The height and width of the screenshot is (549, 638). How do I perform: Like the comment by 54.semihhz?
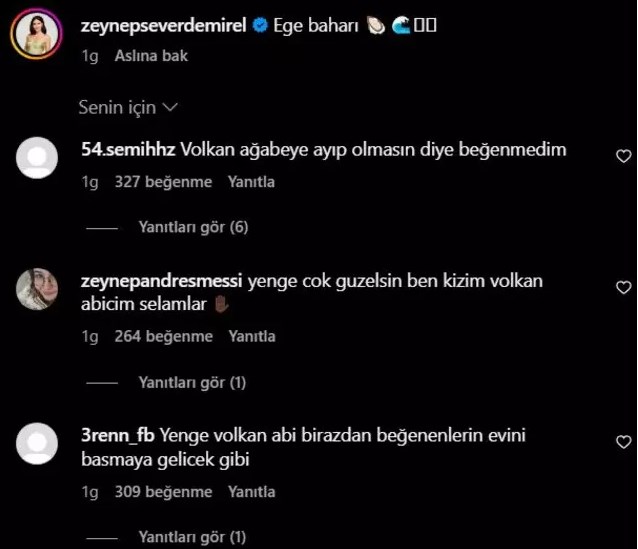click(623, 156)
